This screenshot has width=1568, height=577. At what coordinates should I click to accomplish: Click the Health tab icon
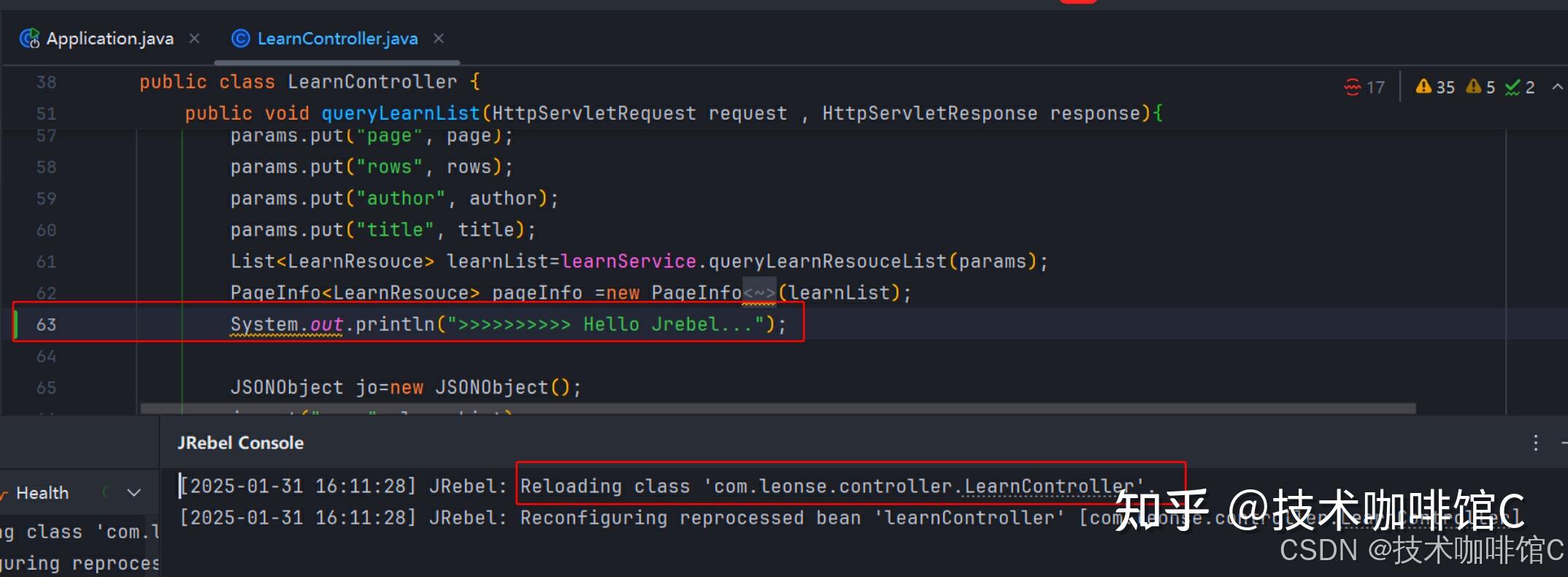click(x=4, y=494)
